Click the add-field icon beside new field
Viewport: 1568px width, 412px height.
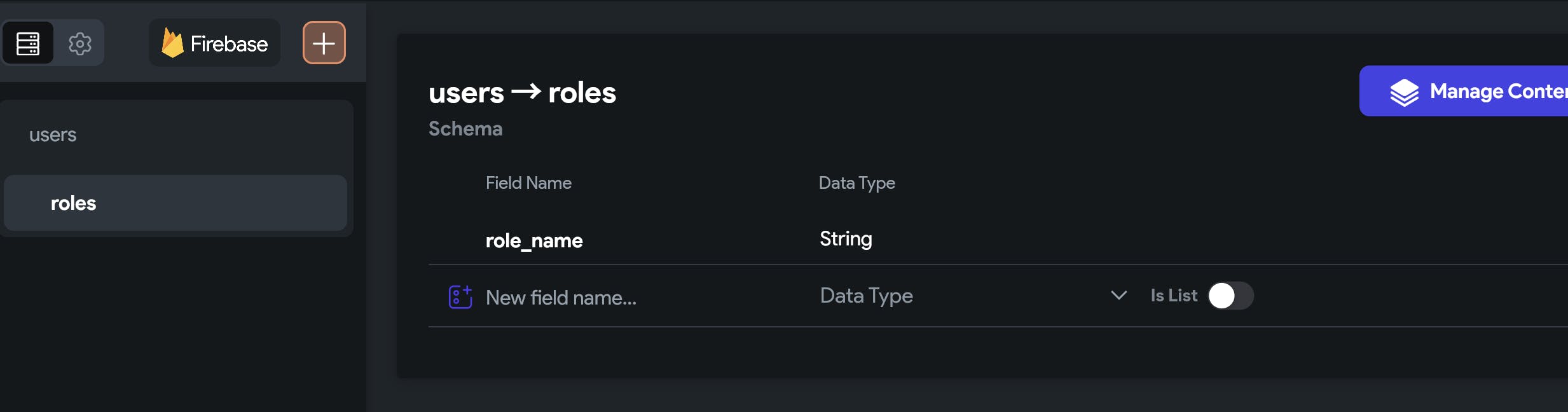pyautogui.click(x=460, y=297)
